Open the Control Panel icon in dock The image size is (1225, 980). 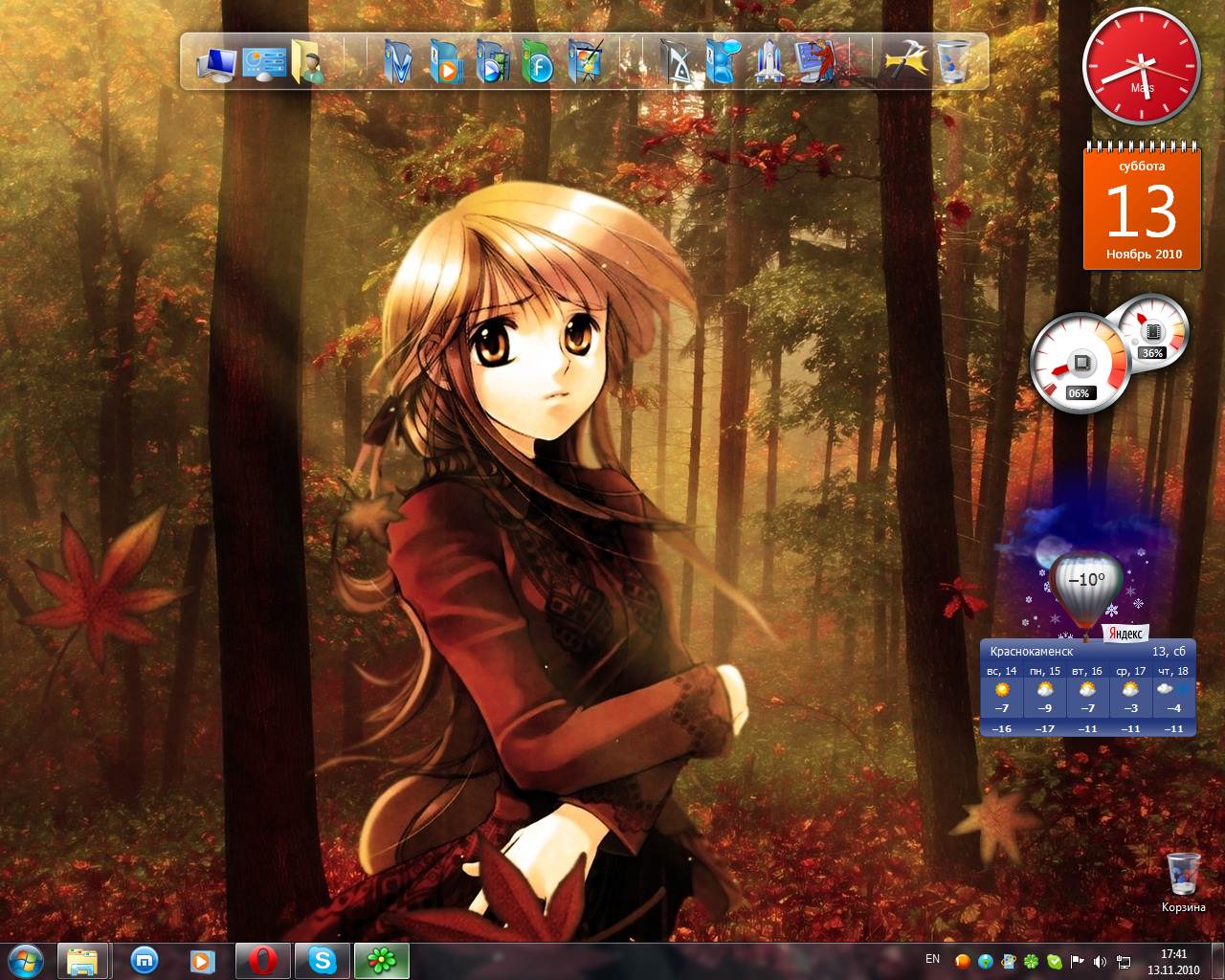click(x=263, y=63)
